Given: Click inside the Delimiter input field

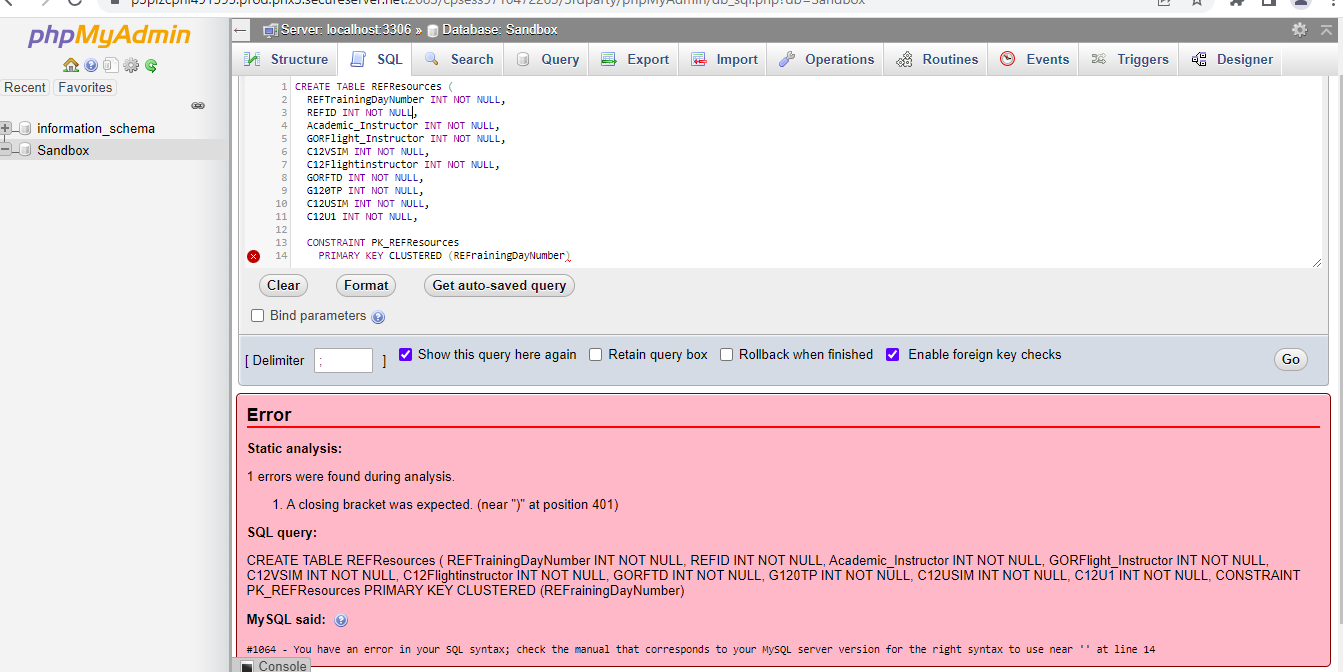Looking at the screenshot, I should pyautogui.click(x=343, y=361).
